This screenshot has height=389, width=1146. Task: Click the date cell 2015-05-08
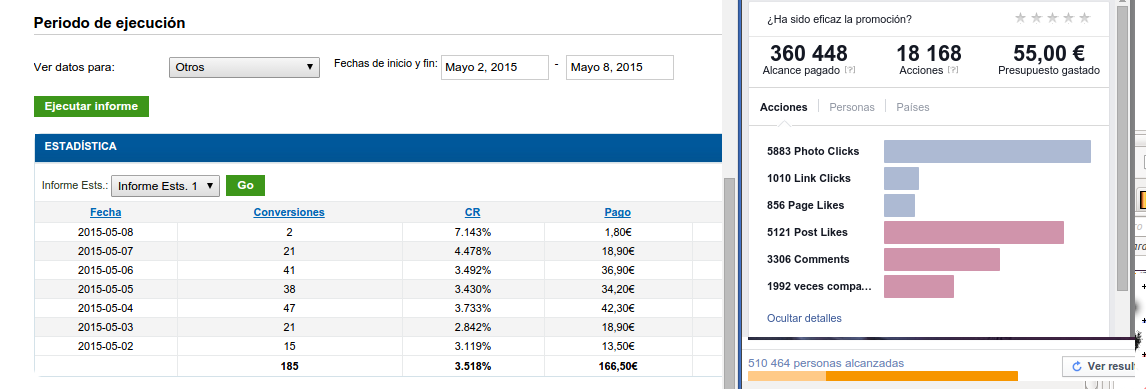coord(106,233)
